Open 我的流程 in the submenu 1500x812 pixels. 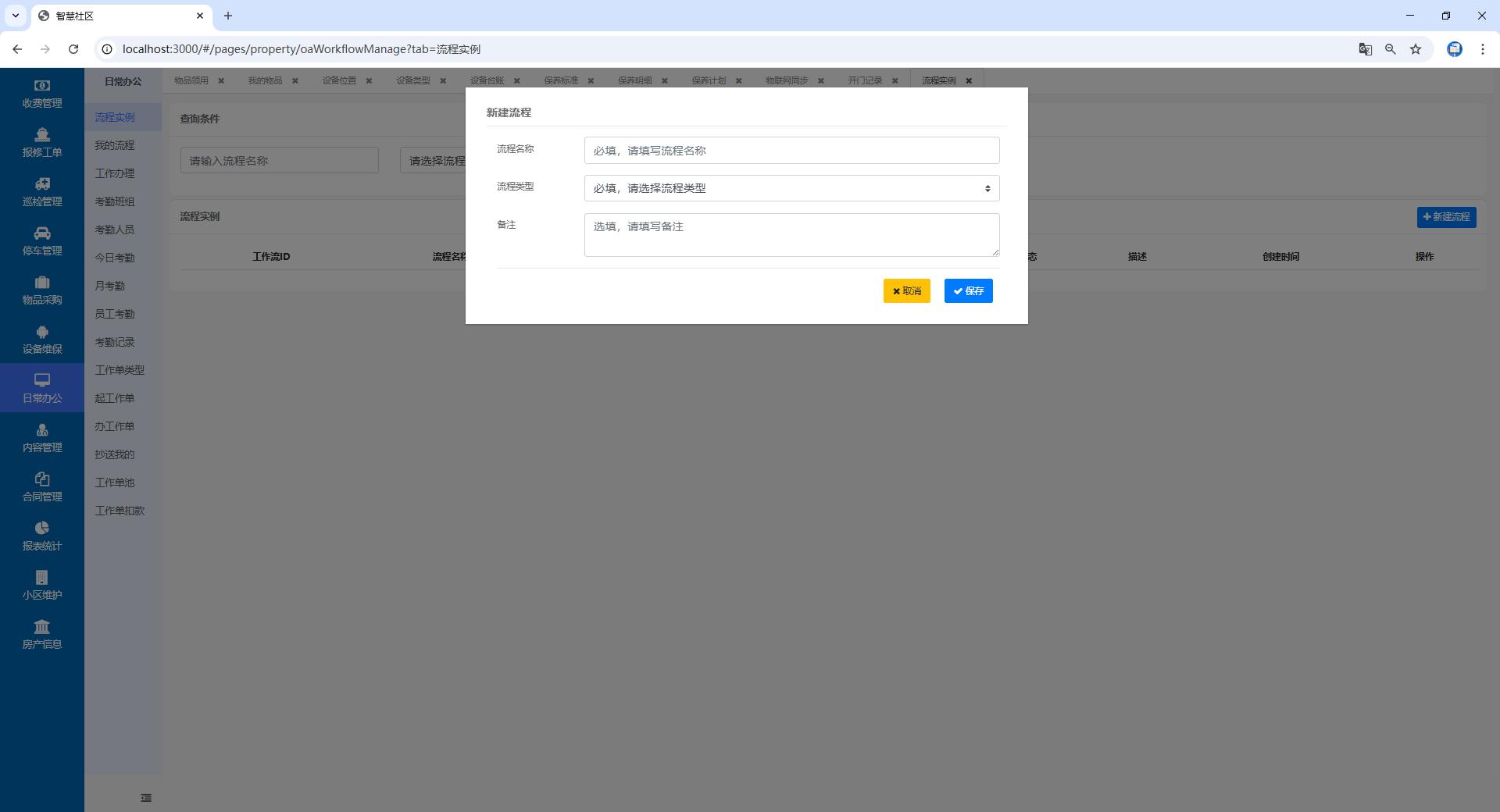point(115,145)
